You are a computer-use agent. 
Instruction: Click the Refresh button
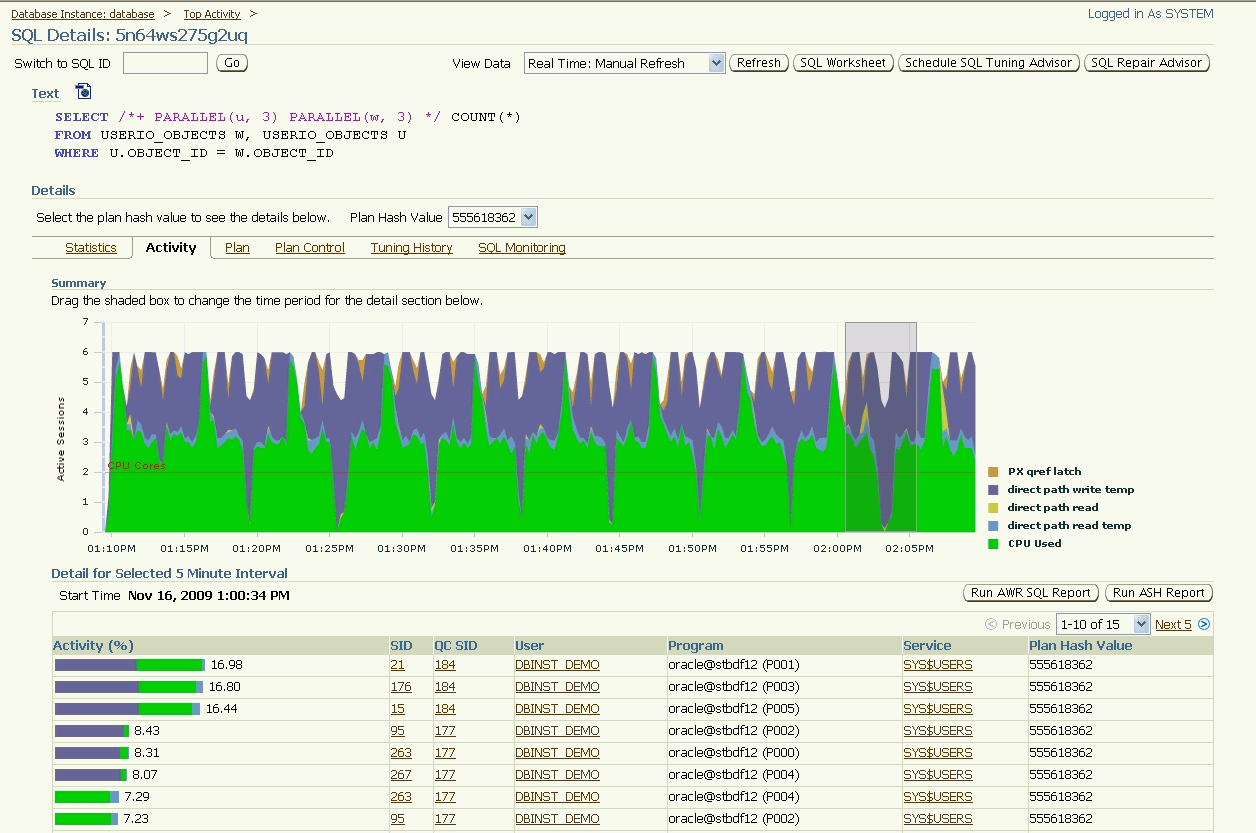click(x=759, y=63)
